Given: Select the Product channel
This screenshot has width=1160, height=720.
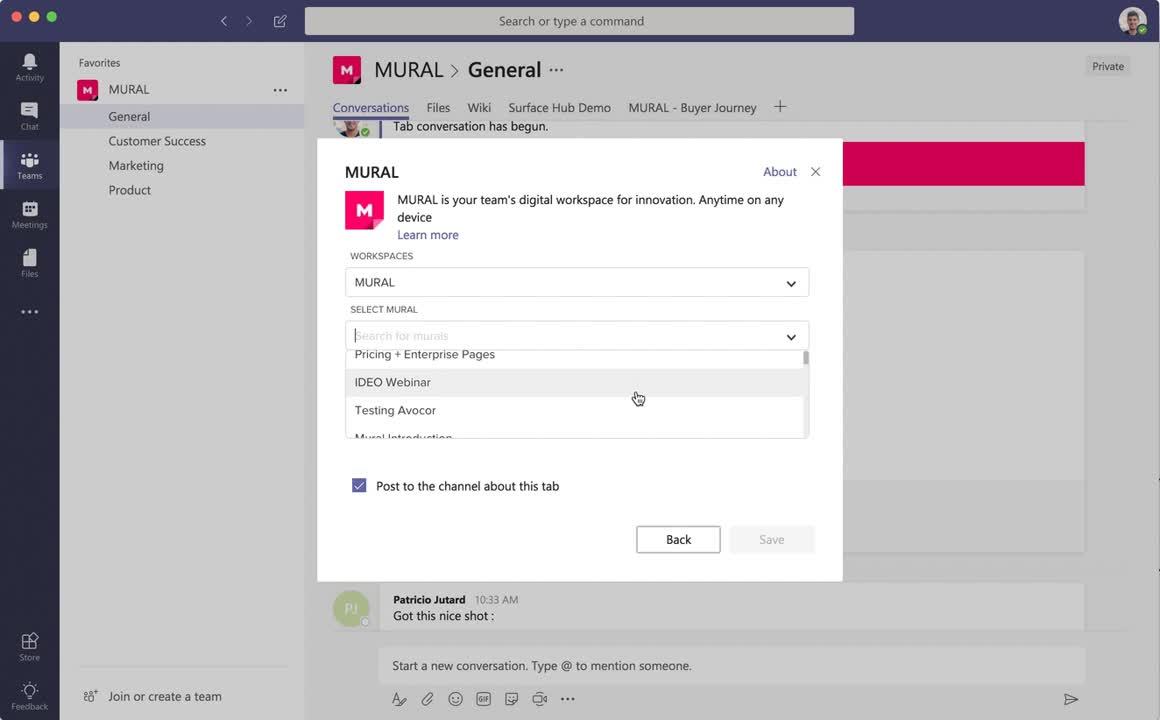Looking at the screenshot, I should (182, 190).
